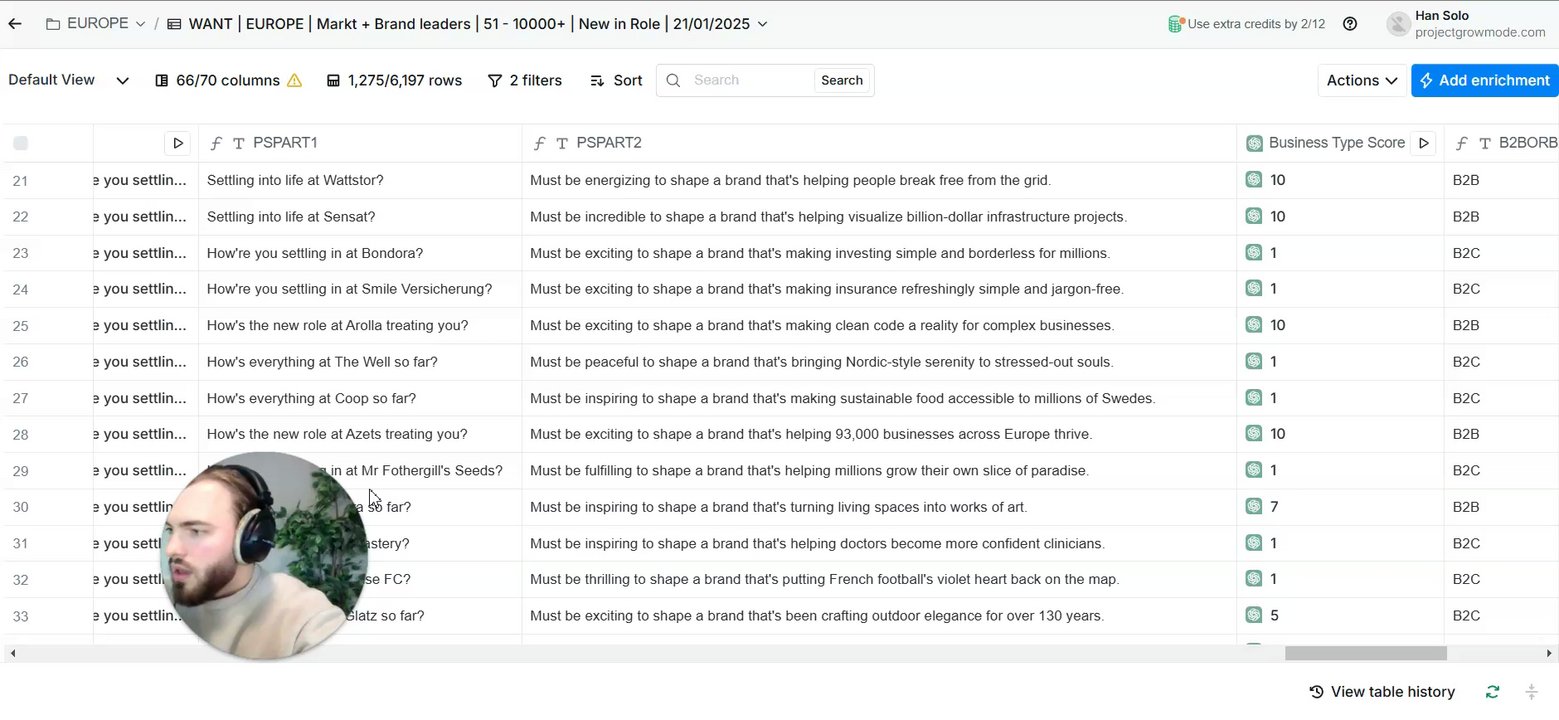Run the Business Type Score column play button
This screenshot has width=1559, height=720.
(x=1423, y=143)
